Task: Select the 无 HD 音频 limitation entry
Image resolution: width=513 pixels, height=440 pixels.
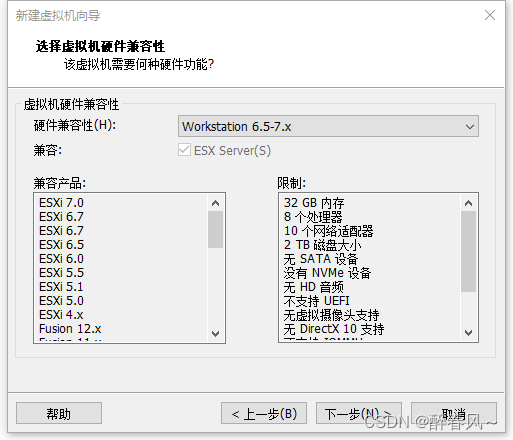Action: click(x=314, y=287)
